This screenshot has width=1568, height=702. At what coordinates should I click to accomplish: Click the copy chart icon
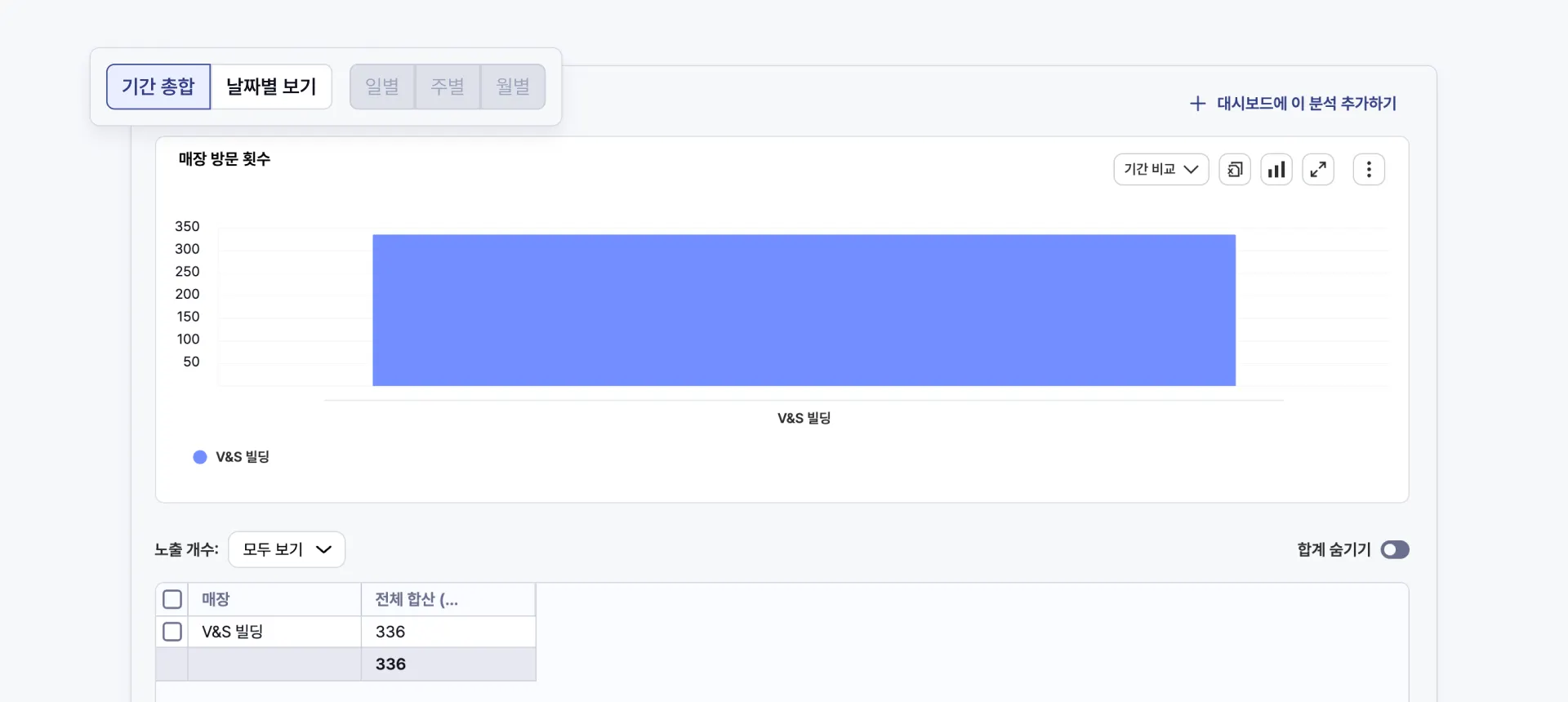[x=1235, y=170]
